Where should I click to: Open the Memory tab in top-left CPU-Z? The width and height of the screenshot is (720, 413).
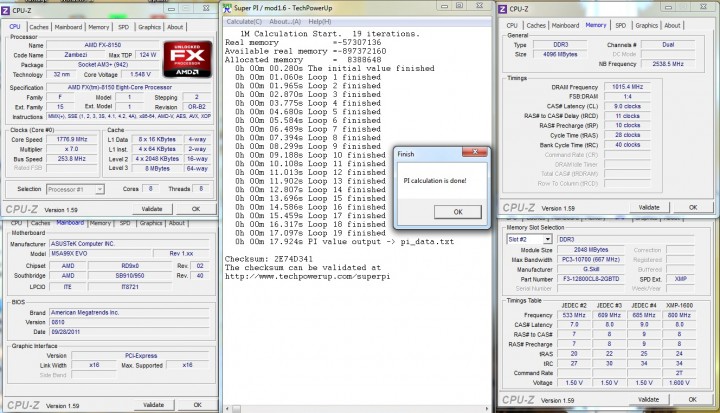pyautogui.click(x=99, y=27)
